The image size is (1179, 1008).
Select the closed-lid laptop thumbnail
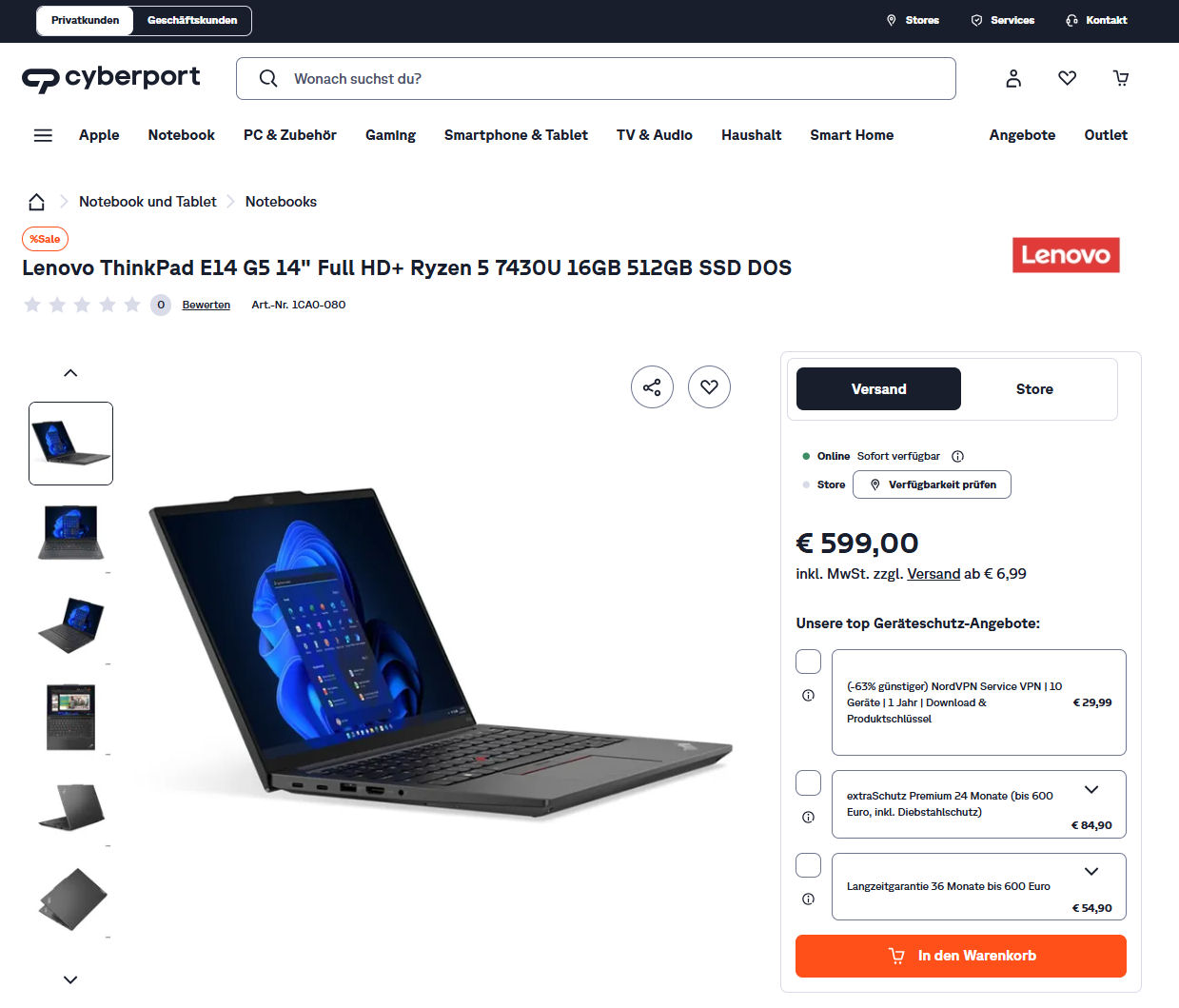[x=71, y=899]
